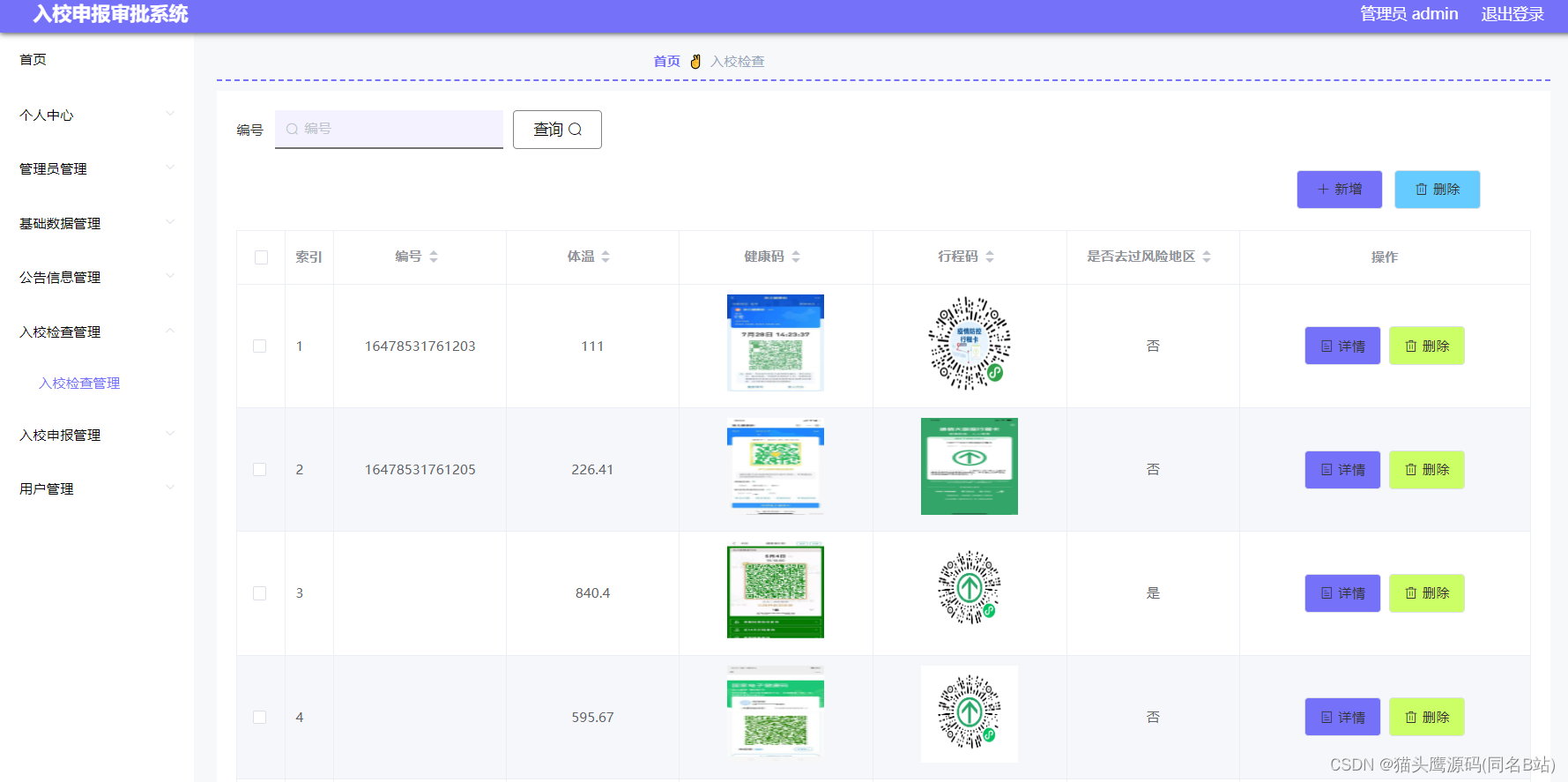This screenshot has width=1568, height=782.
Task: Click the sort arrows in 行程码 column header
Action: click(990, 257)
